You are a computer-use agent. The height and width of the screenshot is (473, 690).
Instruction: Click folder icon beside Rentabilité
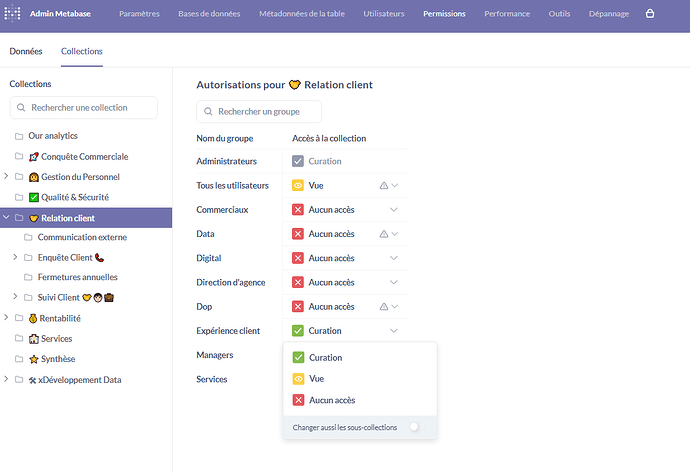(19, 318)
